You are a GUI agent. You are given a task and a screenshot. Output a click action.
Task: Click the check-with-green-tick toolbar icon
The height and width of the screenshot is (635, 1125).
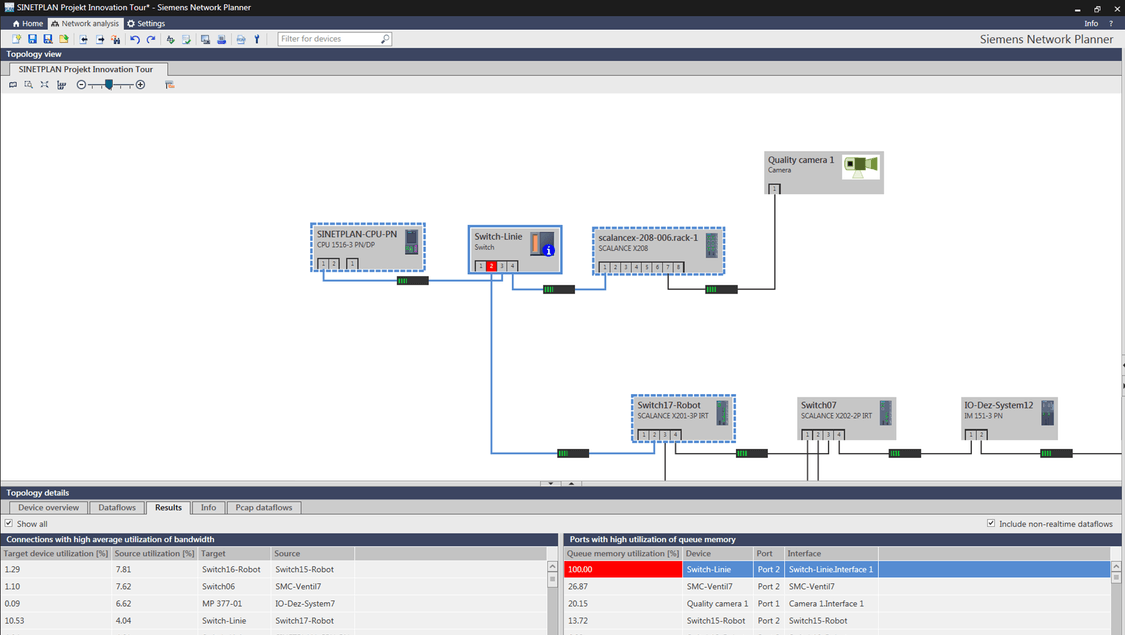[x=170, y=39]
